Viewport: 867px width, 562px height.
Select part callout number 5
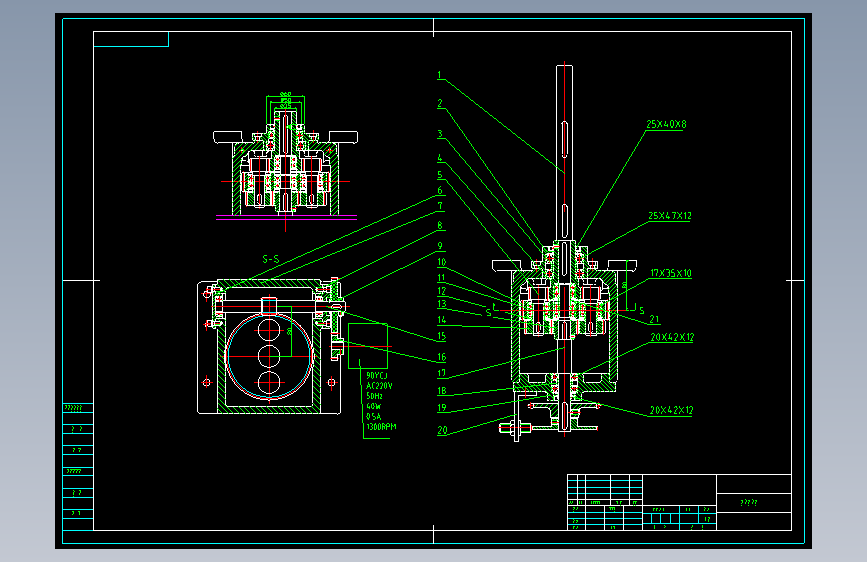tap(440, 175)
